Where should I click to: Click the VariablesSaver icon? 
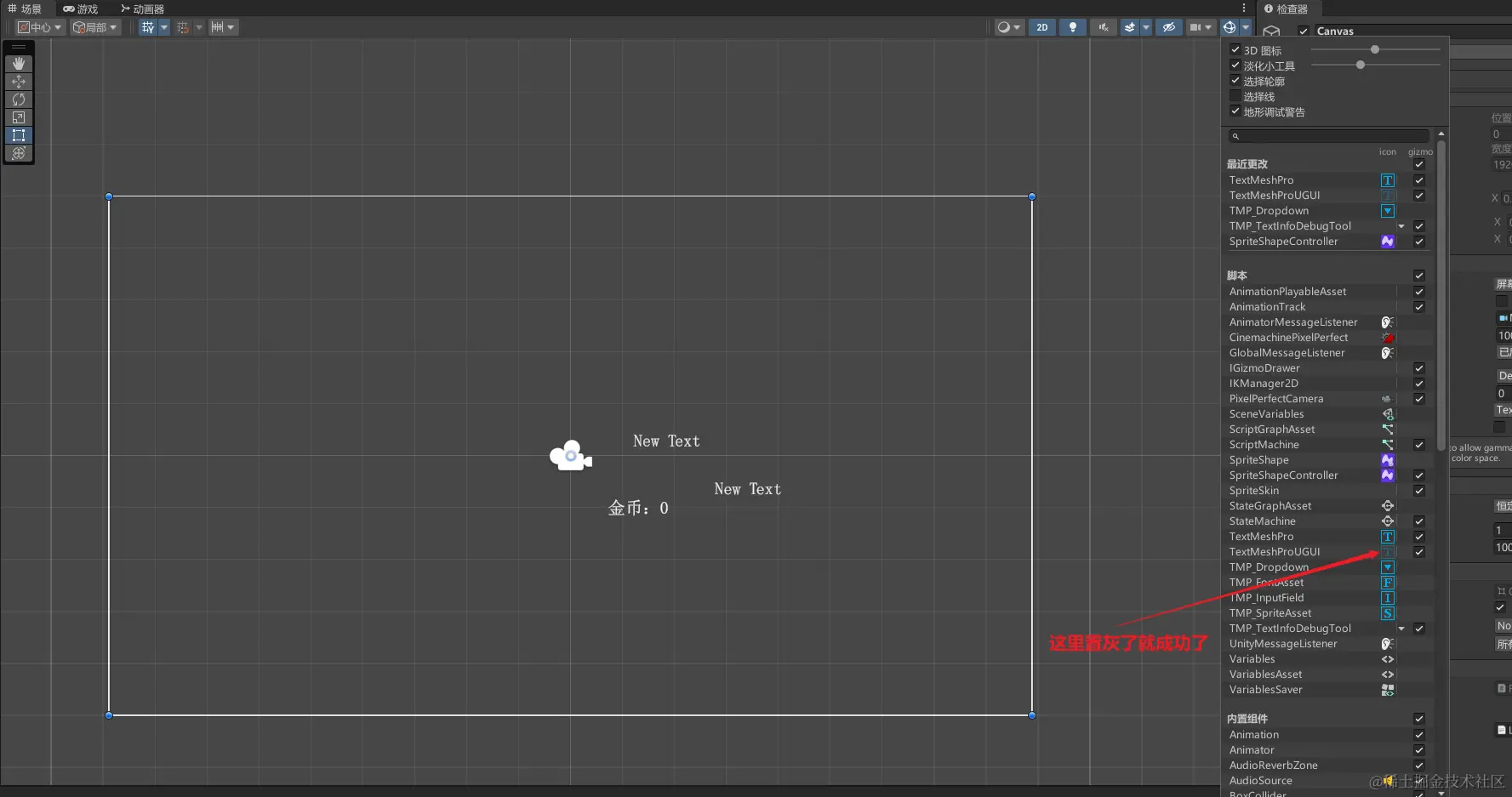coord(1388,690)
